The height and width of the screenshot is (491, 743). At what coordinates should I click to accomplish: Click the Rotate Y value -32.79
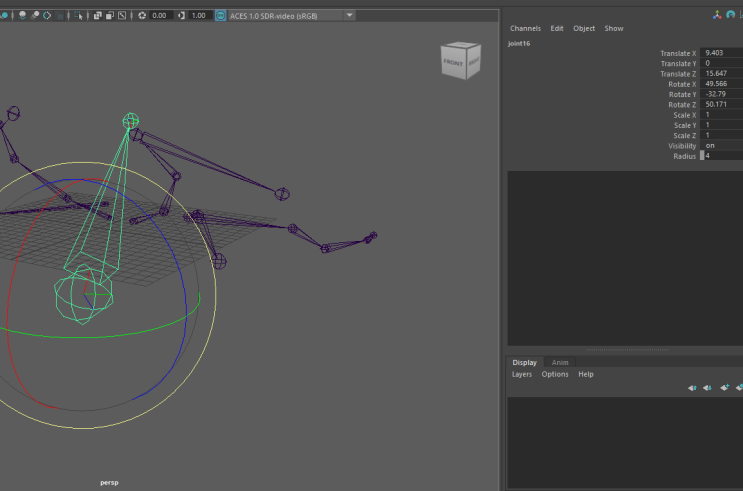pos(721,94)
